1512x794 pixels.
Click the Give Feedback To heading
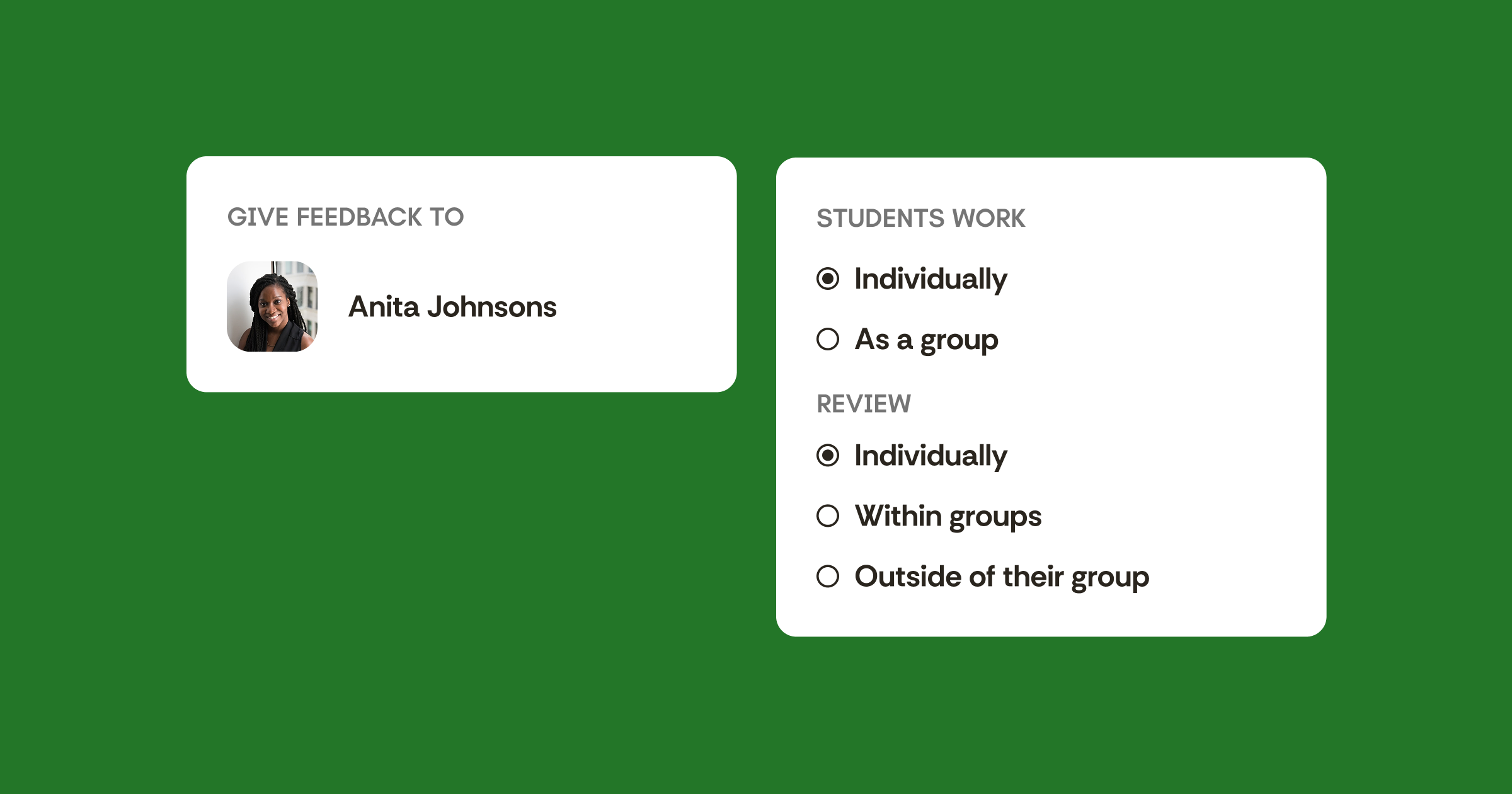pos(345,217)
